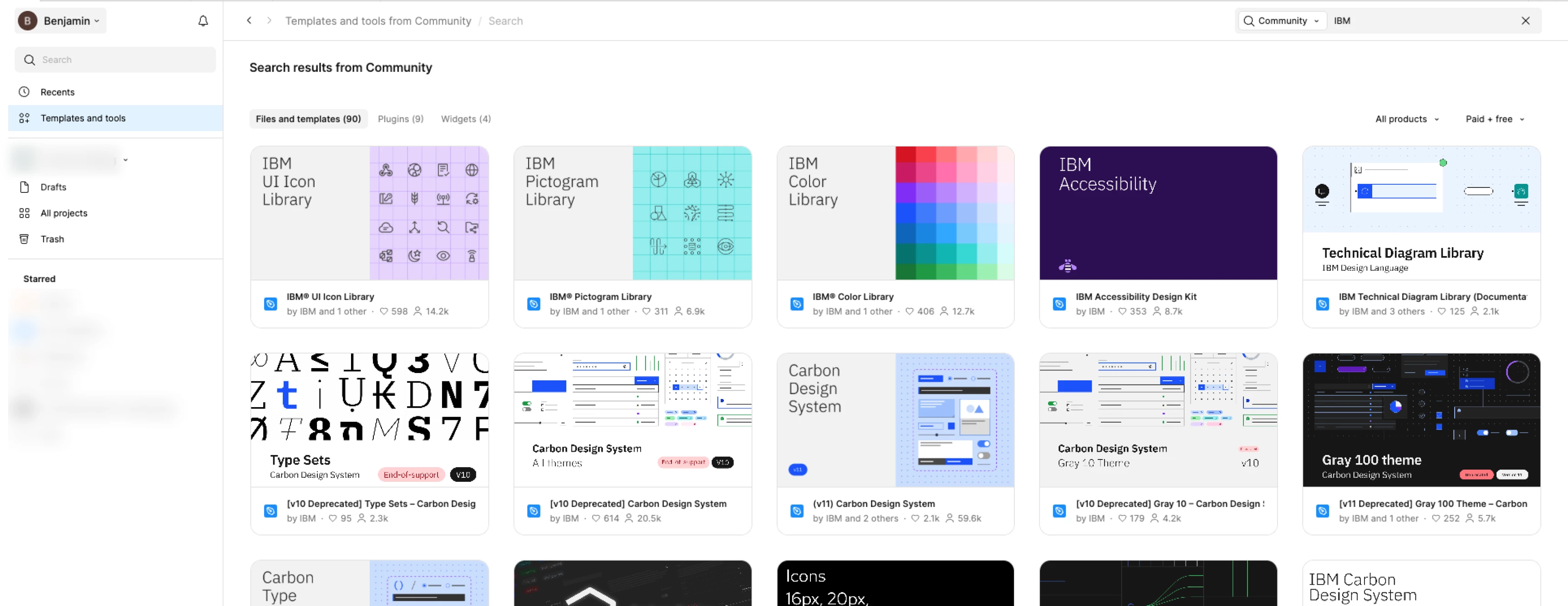
Task: Click the All projects grid icon
Action: [x=24, y=213]
